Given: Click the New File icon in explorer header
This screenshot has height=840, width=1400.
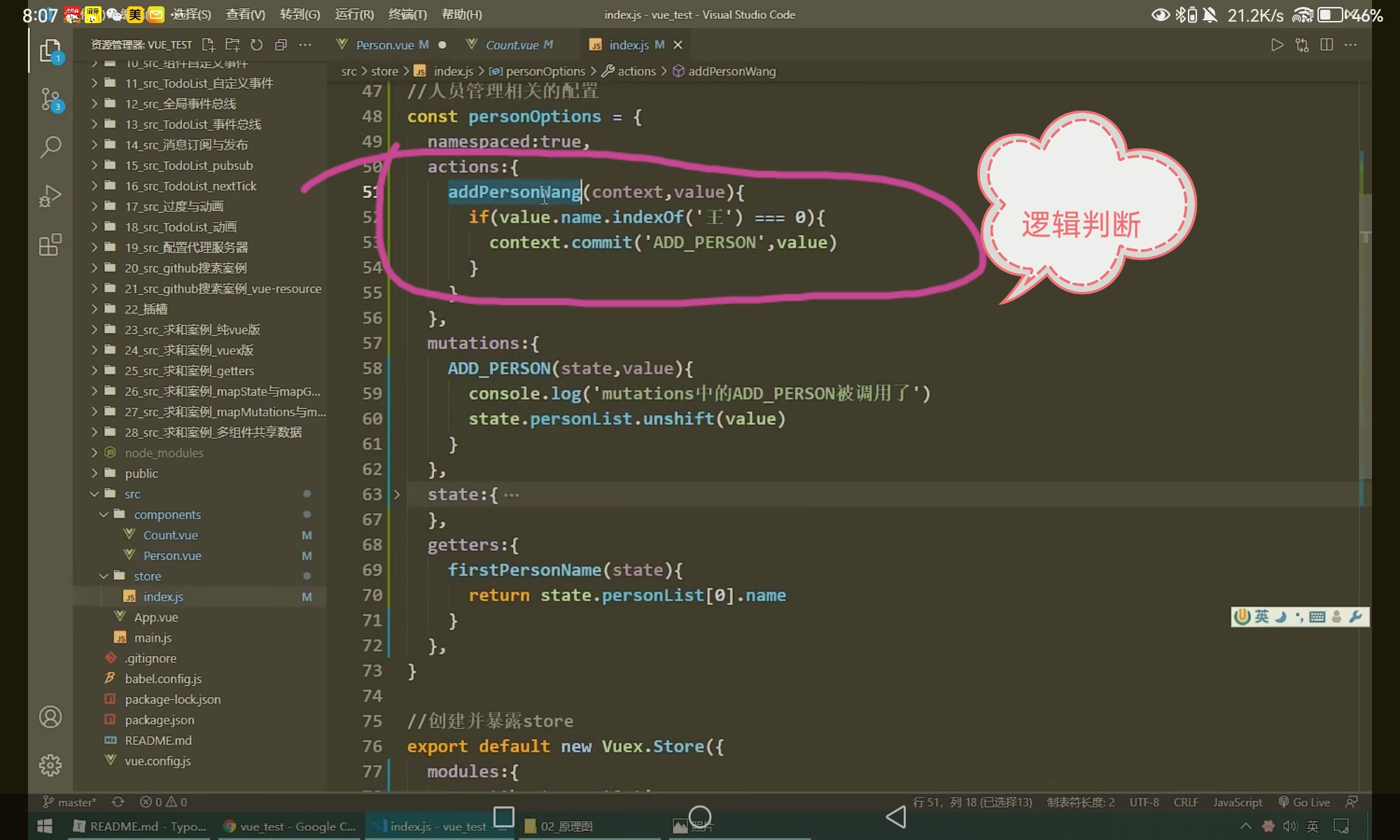Looking at the screenshot, I should pos(208,45).
